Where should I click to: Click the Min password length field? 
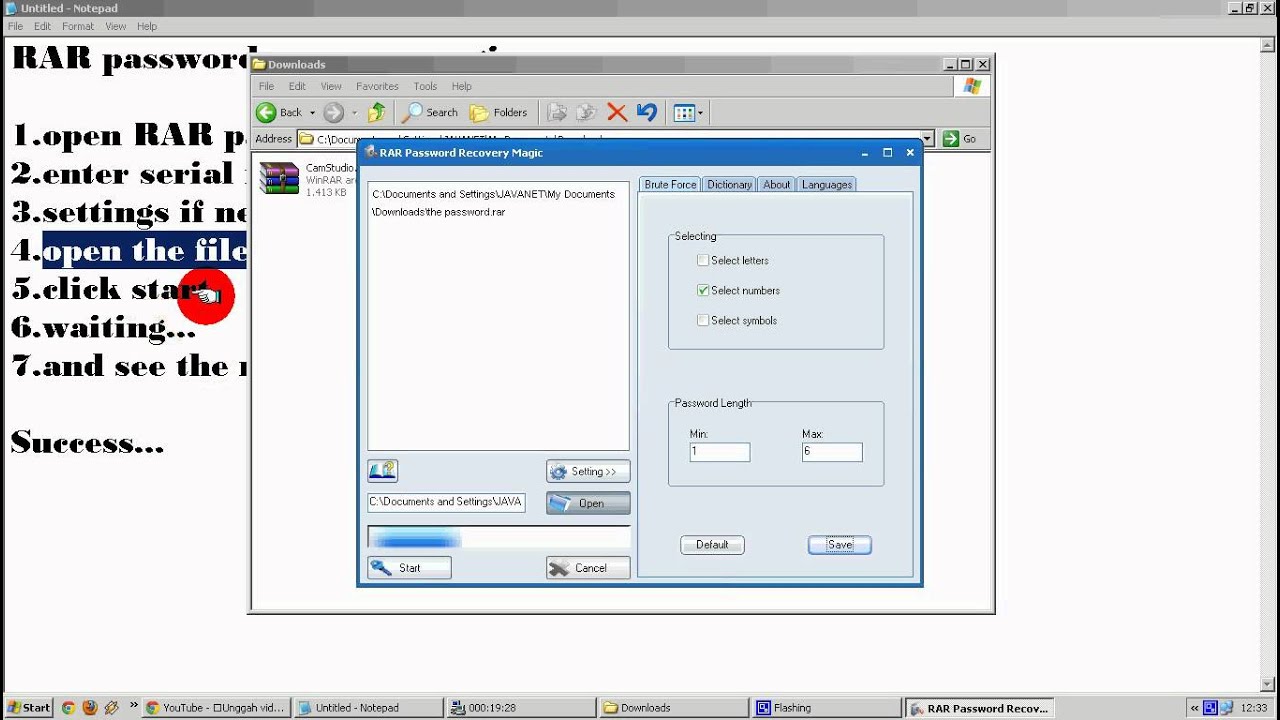pyautogui.click(x=720, y=452)
